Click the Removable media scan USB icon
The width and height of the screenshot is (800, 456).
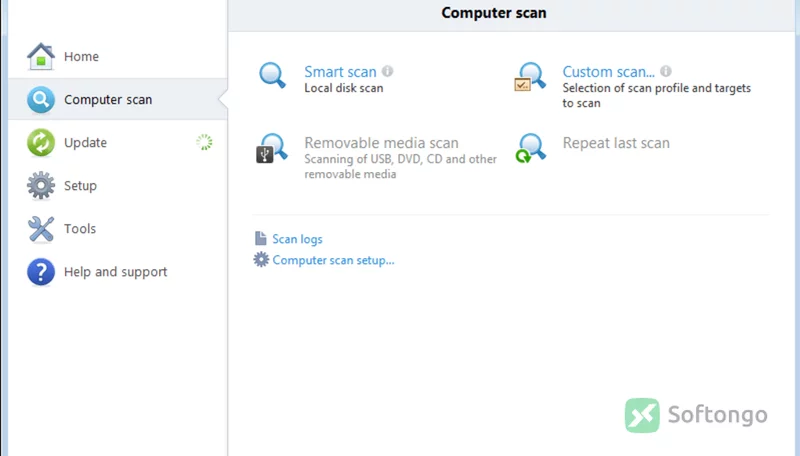[x=272, y=148]
